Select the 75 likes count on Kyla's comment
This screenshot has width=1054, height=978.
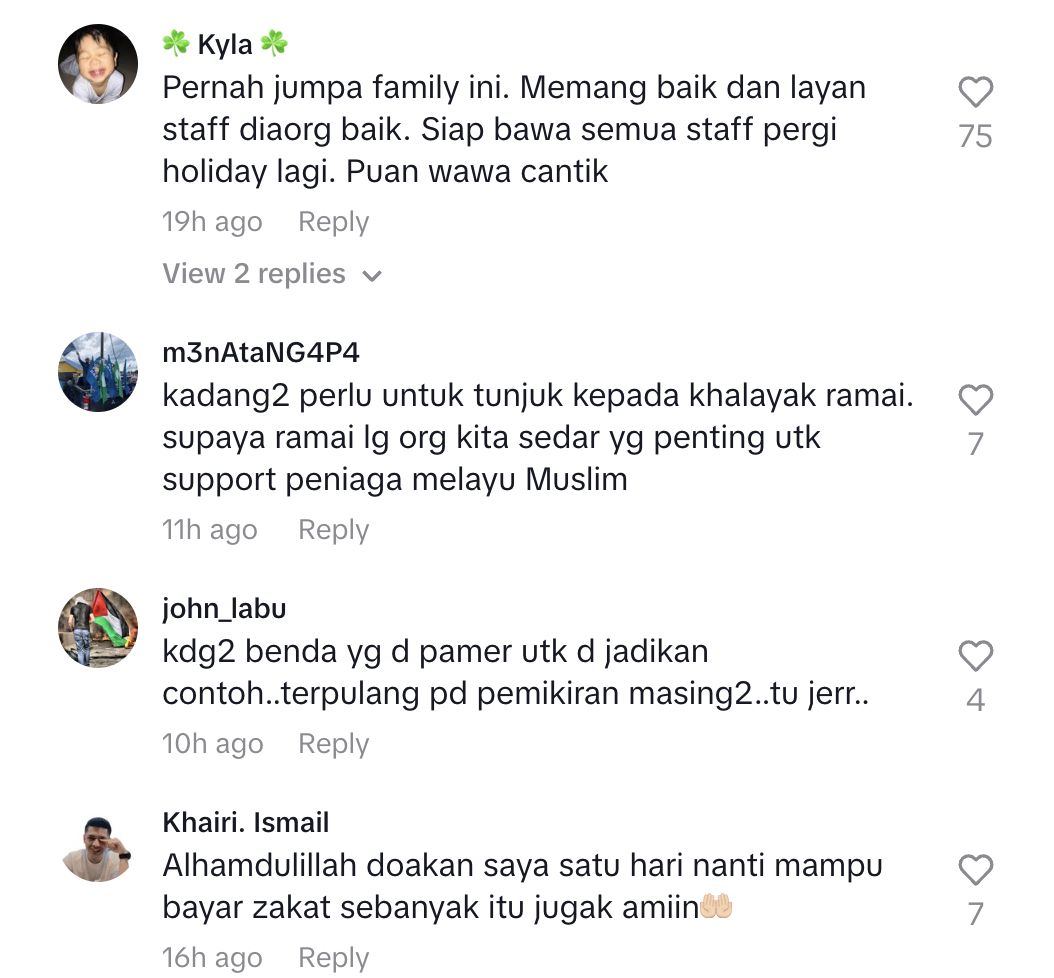pos(975,136)
